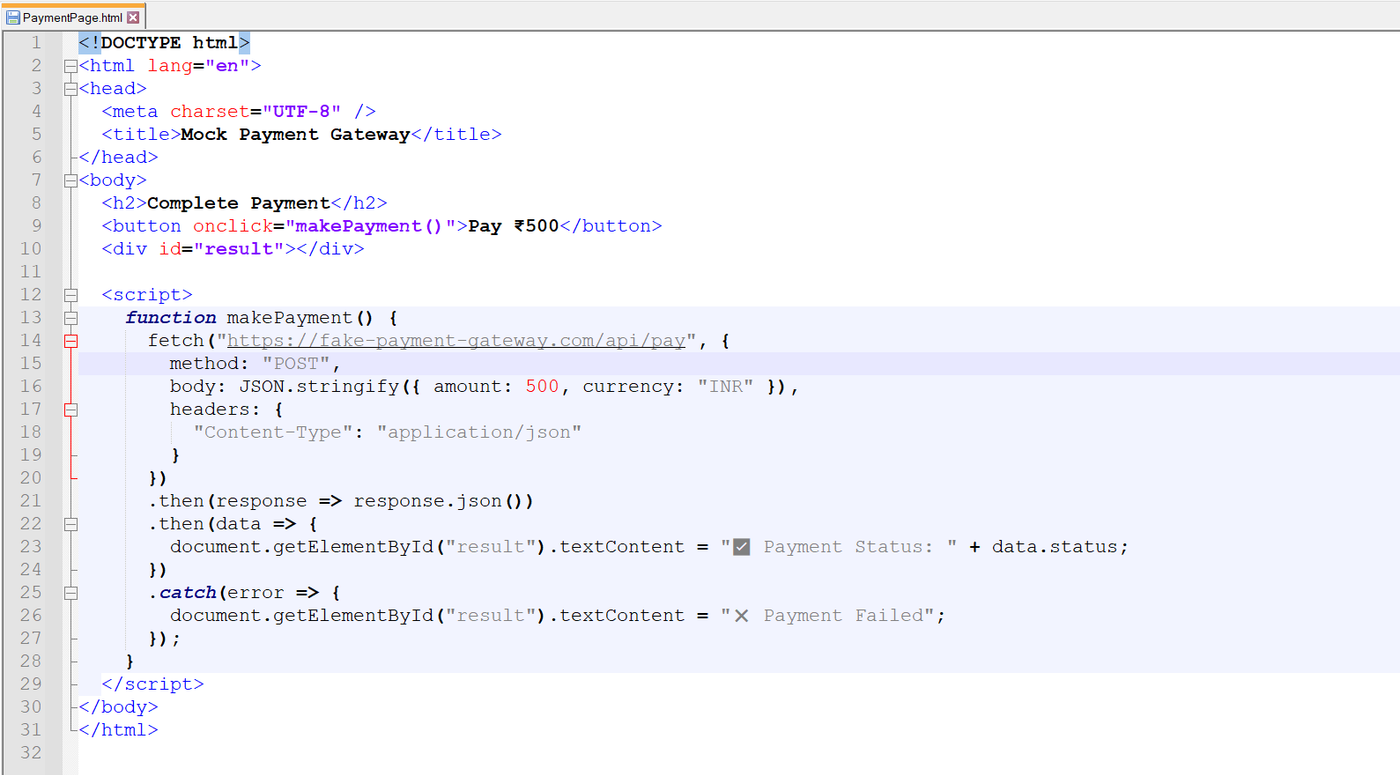Click the heading text Complete Payment
This screenshot has height=775, width=1400.
point(238,204)
